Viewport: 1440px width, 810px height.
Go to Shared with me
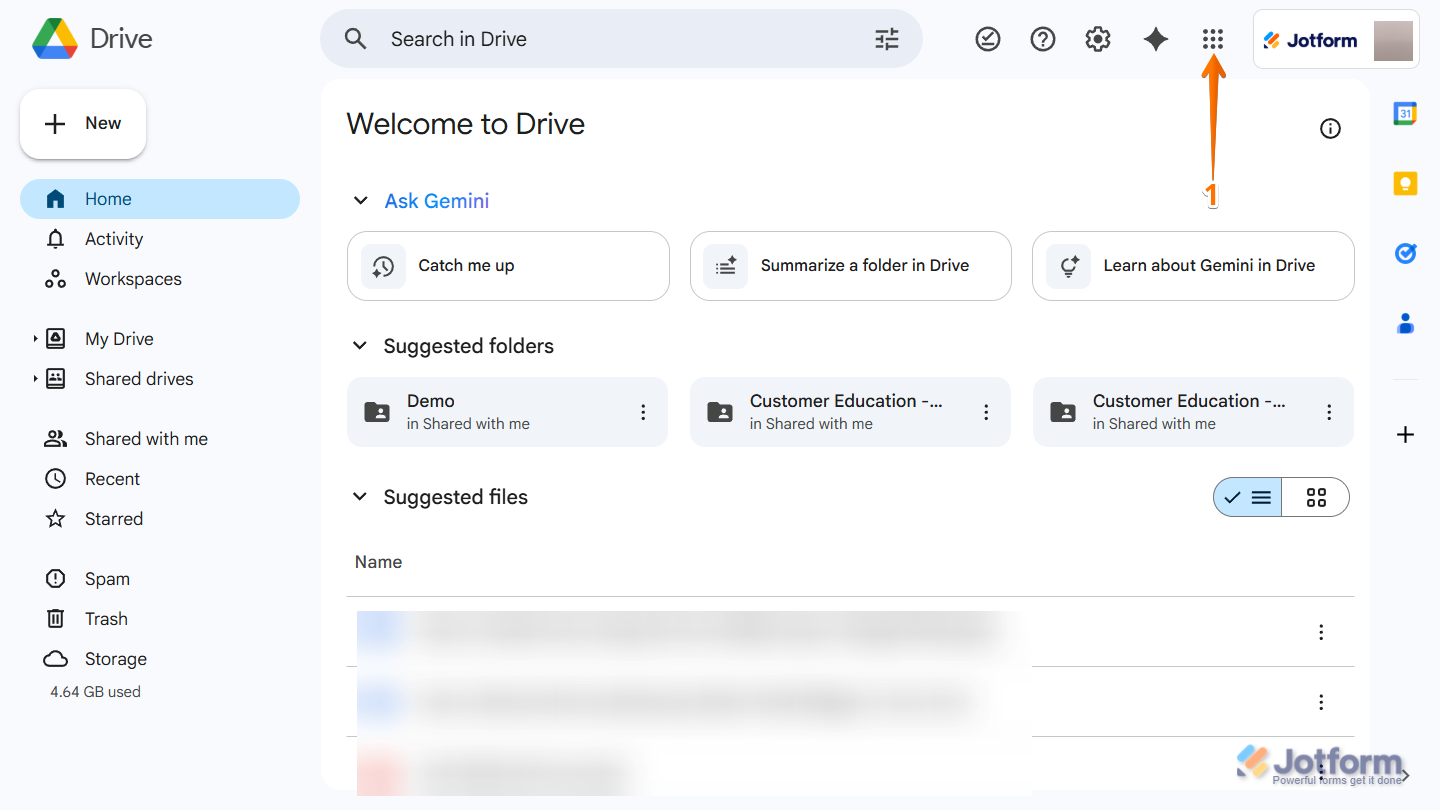(x=145, y=438)
